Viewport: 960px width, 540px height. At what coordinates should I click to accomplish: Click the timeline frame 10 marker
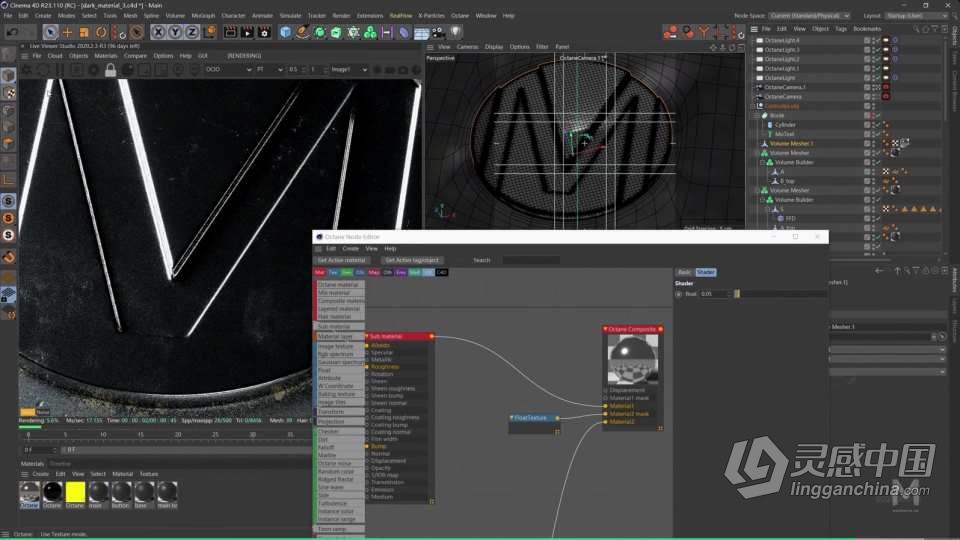click(x=103, y=435)
